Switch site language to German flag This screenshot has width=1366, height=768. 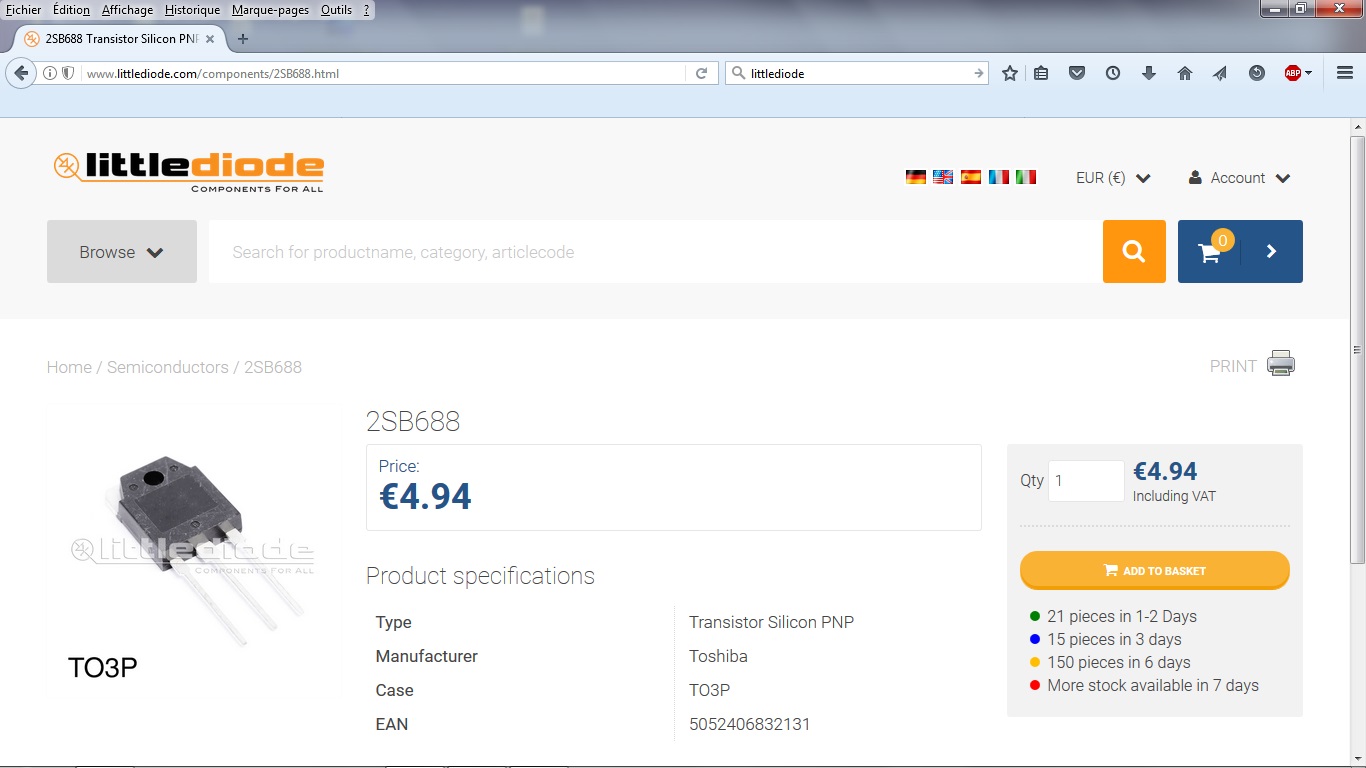[x=916, y=177]
